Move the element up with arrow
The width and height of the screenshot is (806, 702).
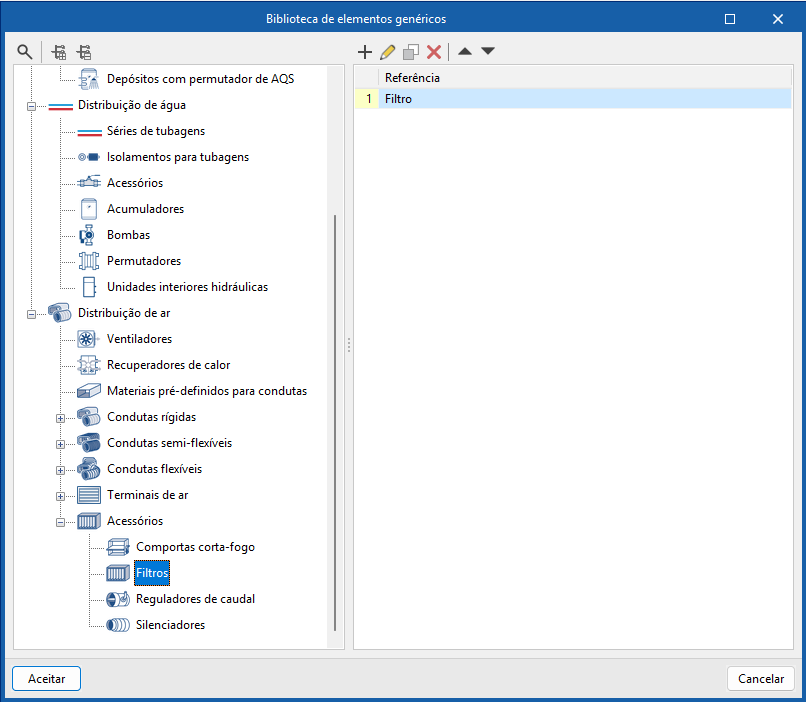[465, 51]
